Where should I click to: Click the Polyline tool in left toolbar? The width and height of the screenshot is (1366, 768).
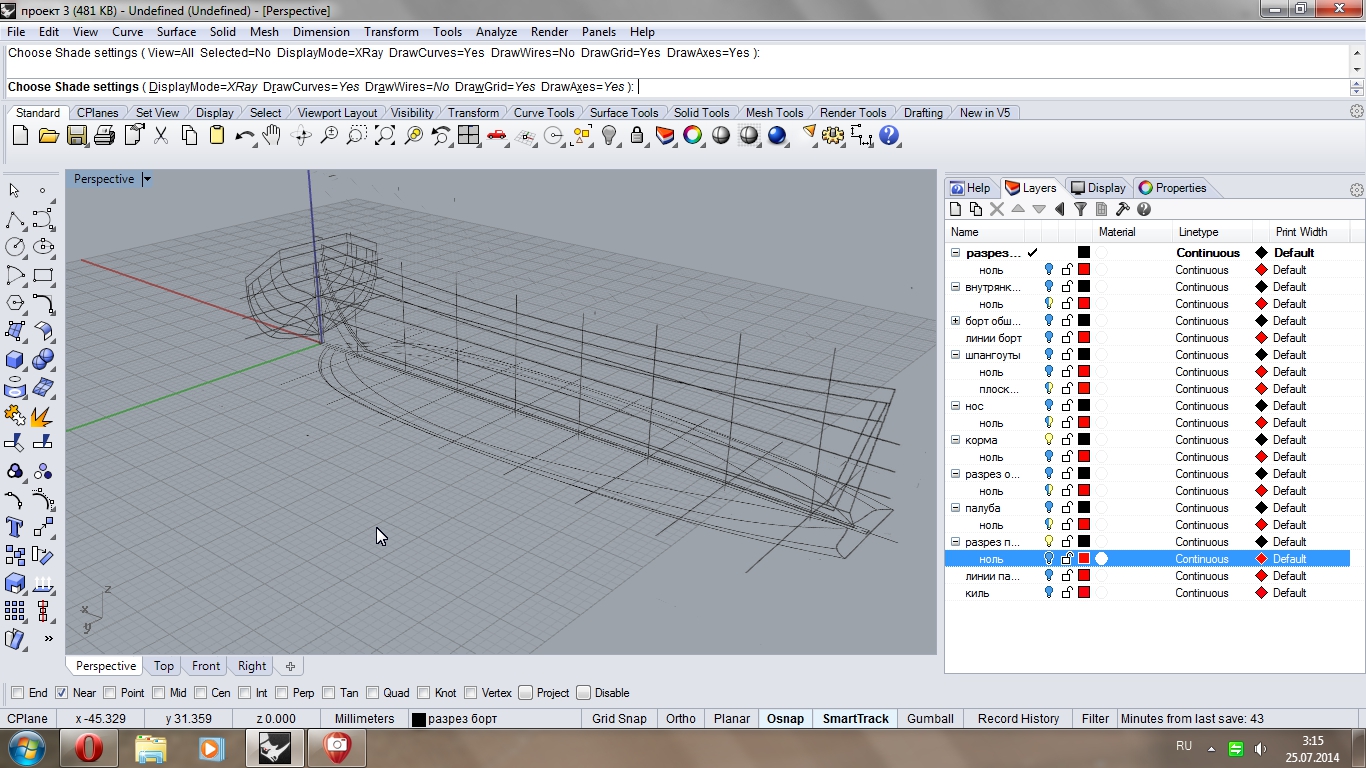[15, 219]
